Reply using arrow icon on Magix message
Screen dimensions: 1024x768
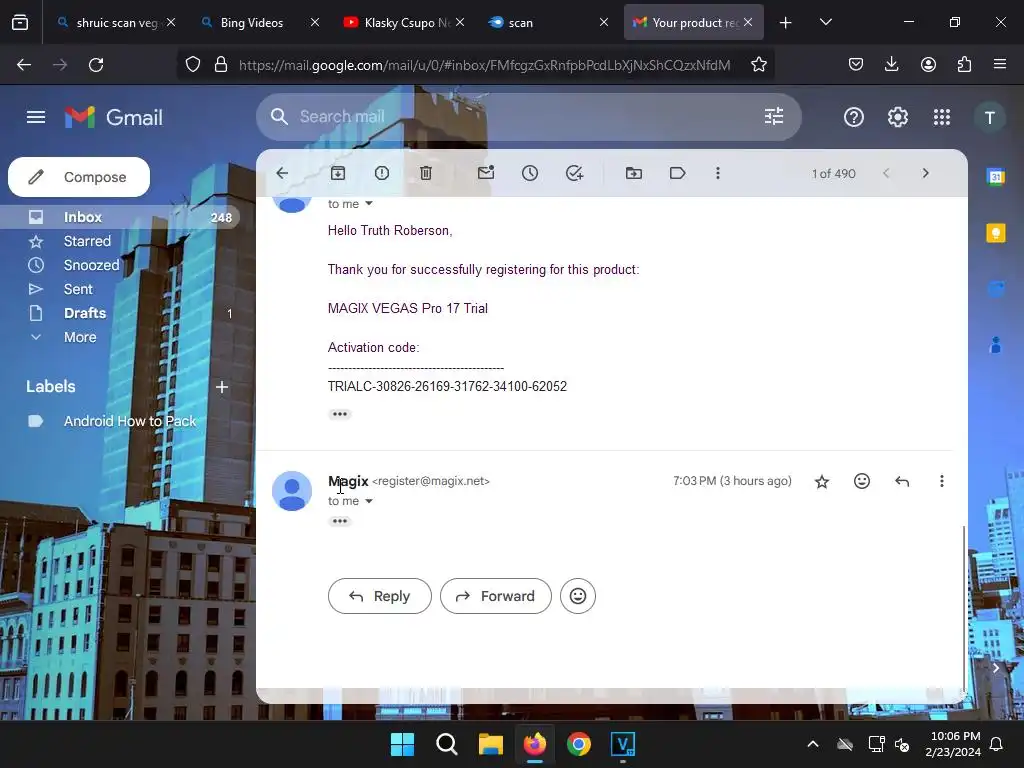(x=902, y=481)
